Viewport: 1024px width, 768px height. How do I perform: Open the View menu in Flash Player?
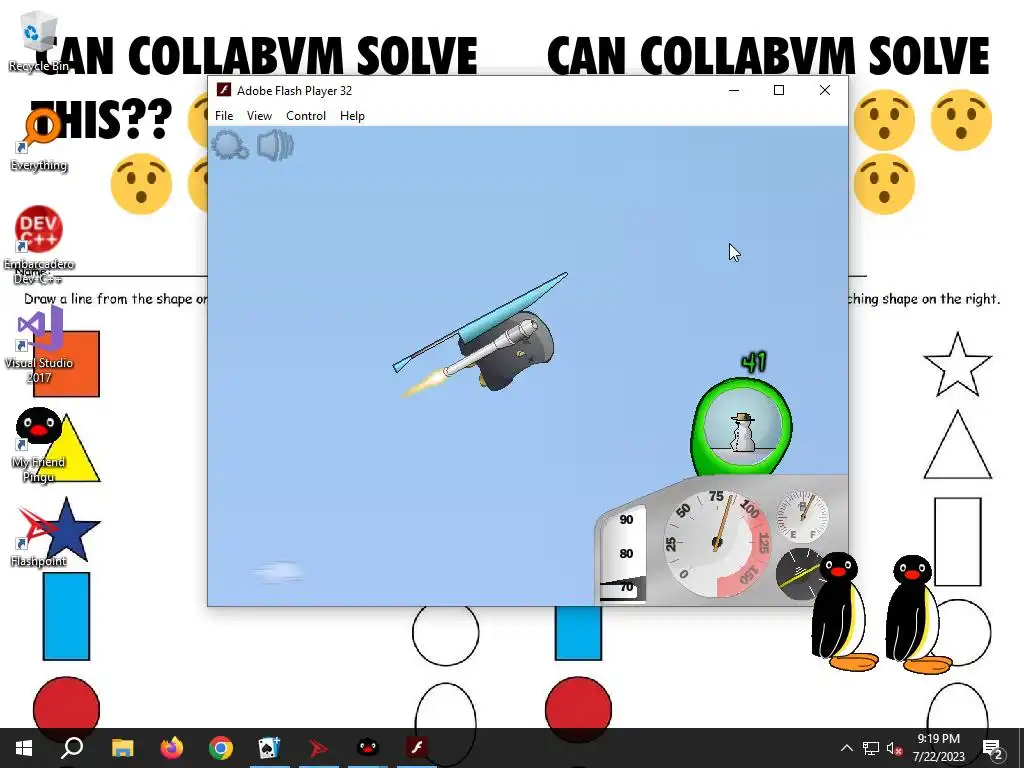(259, 116)
